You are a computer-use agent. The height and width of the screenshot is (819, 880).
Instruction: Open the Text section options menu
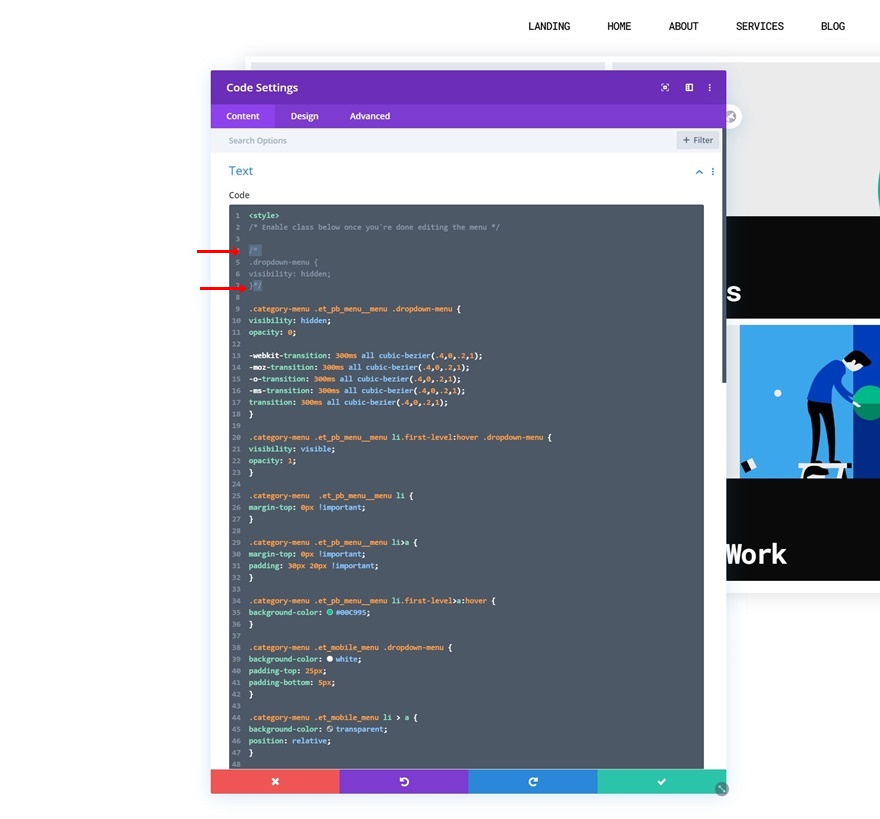713,172
